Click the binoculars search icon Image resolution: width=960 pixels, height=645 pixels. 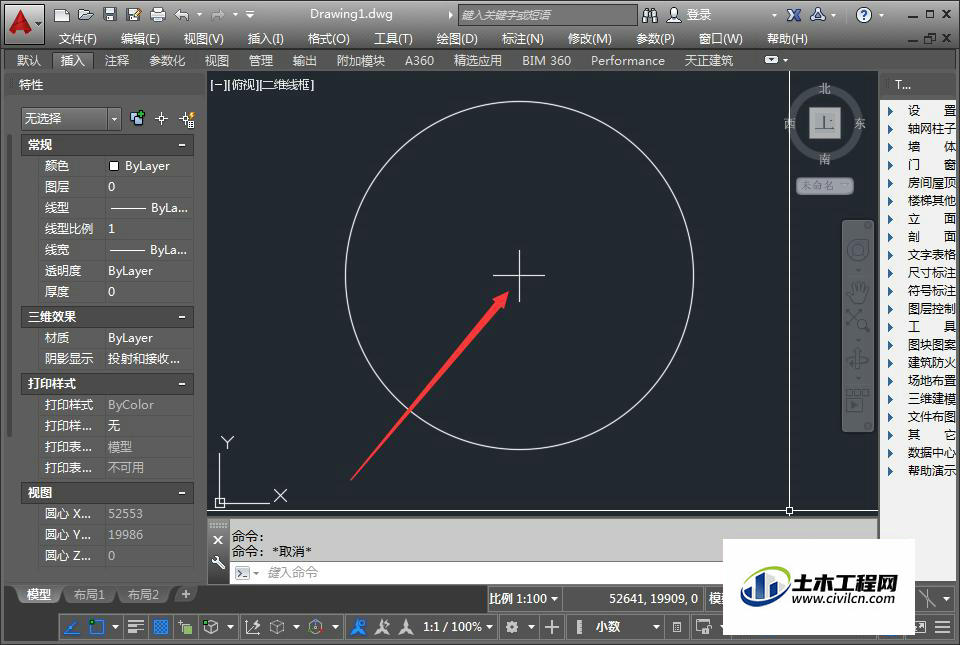650,15
